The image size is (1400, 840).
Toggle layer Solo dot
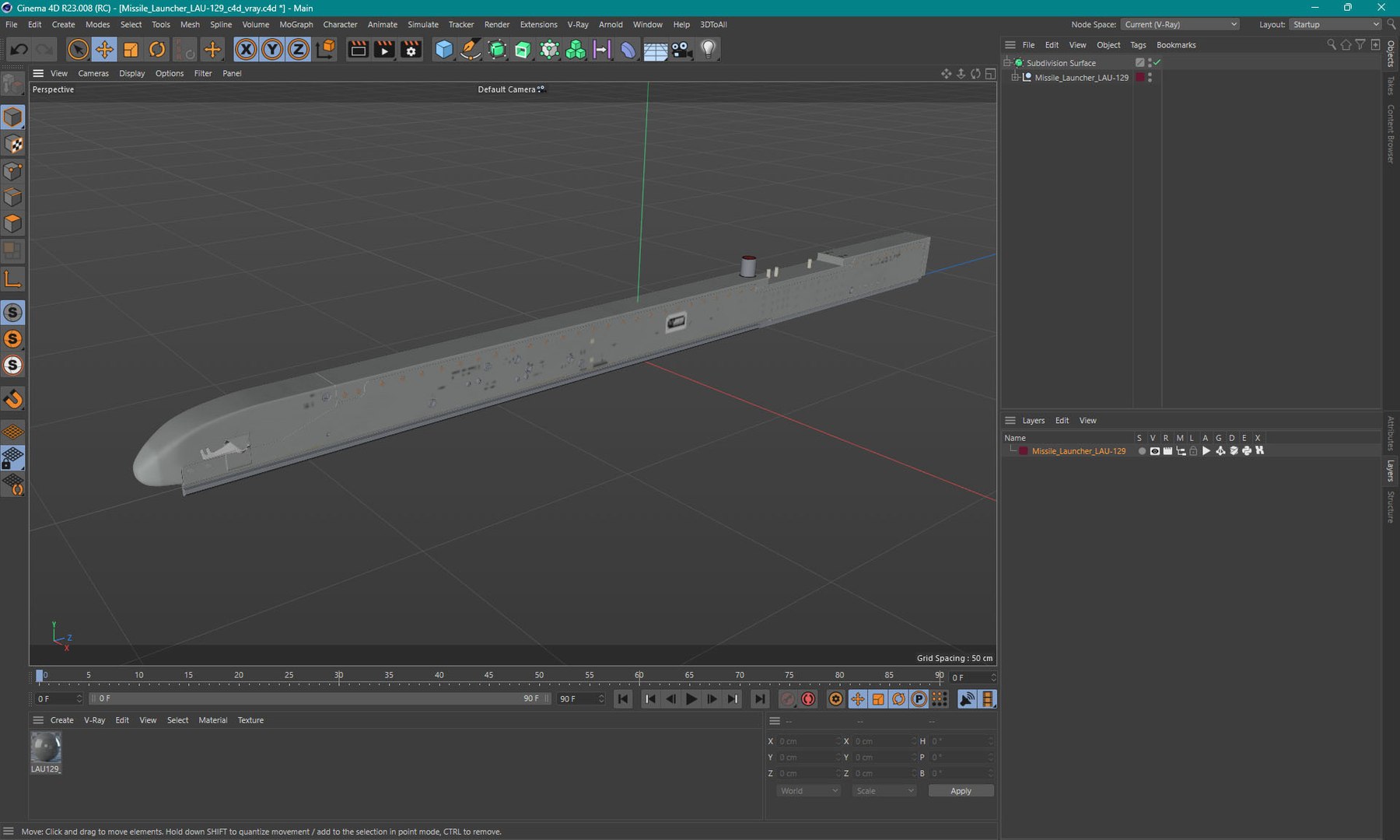tap(1142, 451)
